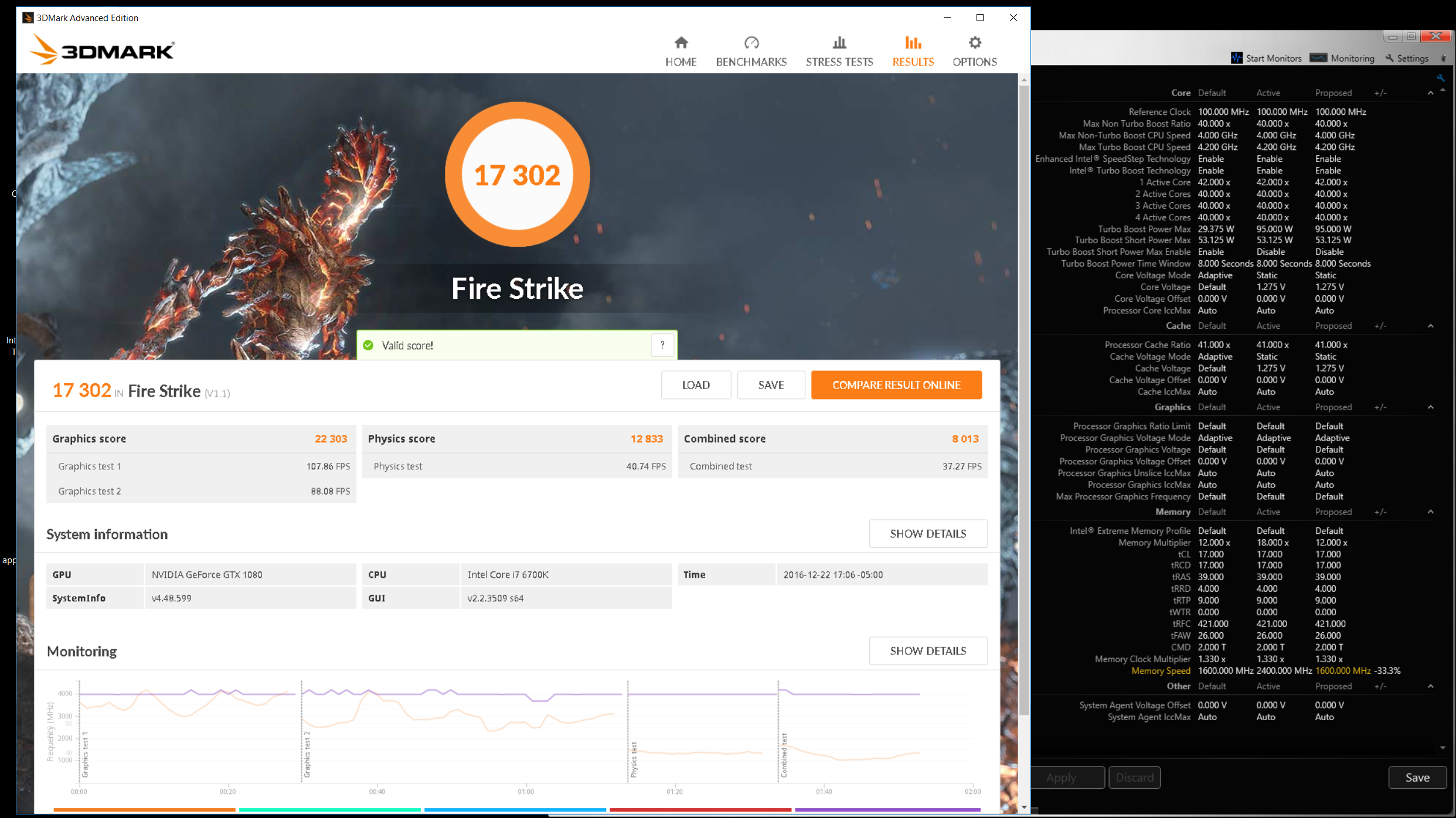Screen dimensions: 1456x818
Task: Click the CPU value Intel Core i7 6700K
Action: pos(508,575)
